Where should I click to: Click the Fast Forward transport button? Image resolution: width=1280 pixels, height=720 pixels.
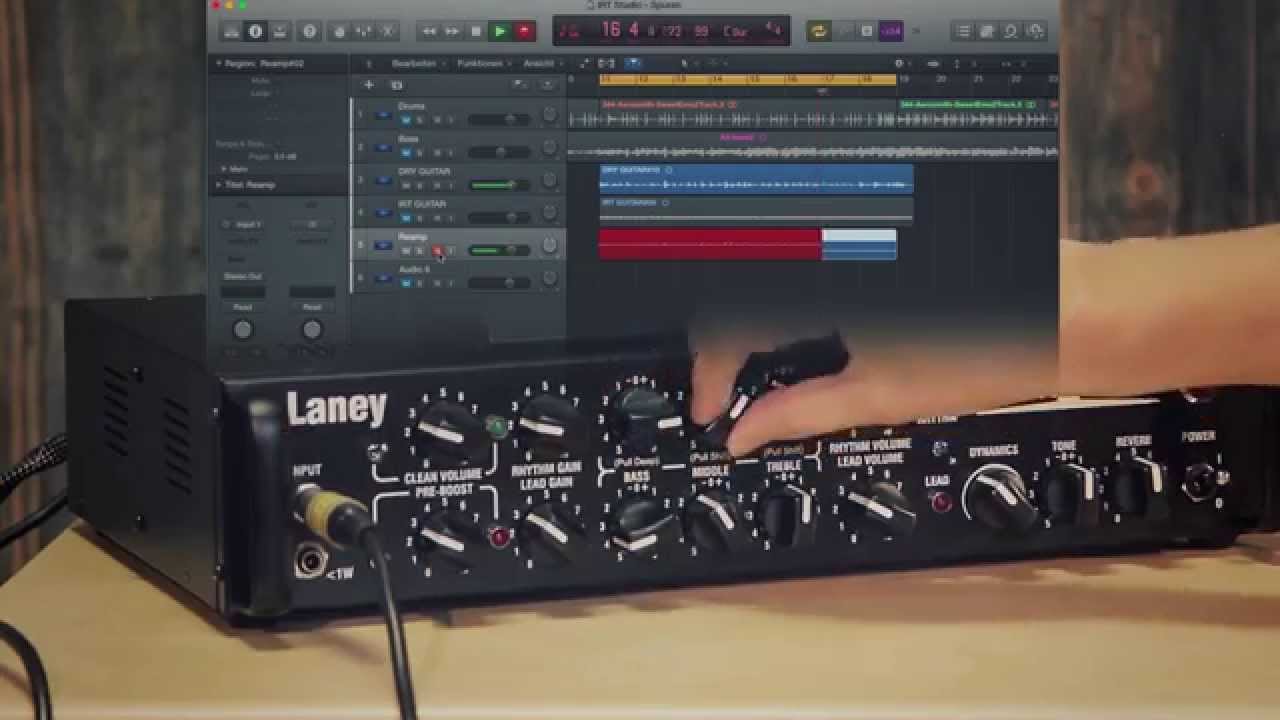pos(452,32)
